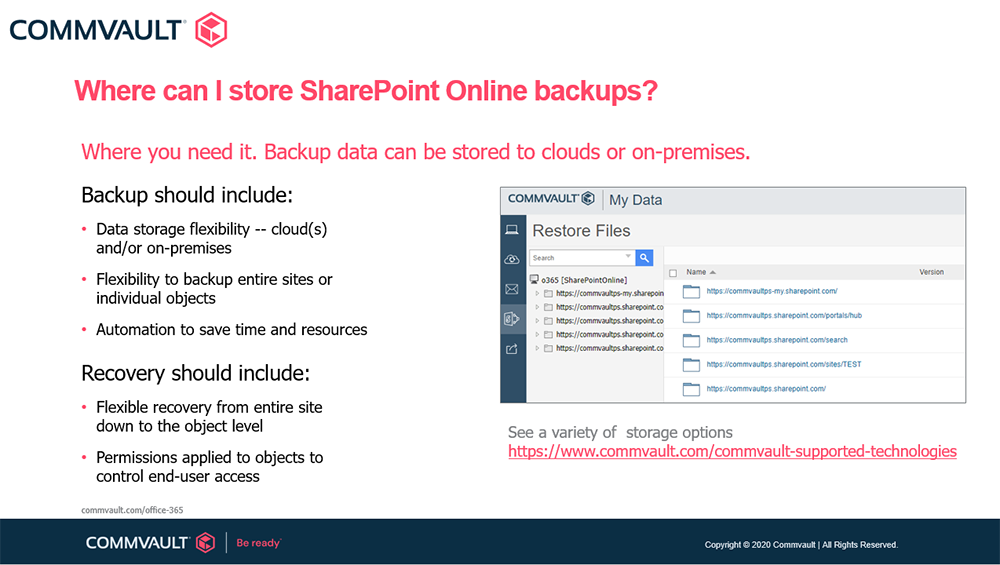Sort by the Name column header
This screenshot has width=1000, height=565.
pyautogui.click(x=696, y=272)
